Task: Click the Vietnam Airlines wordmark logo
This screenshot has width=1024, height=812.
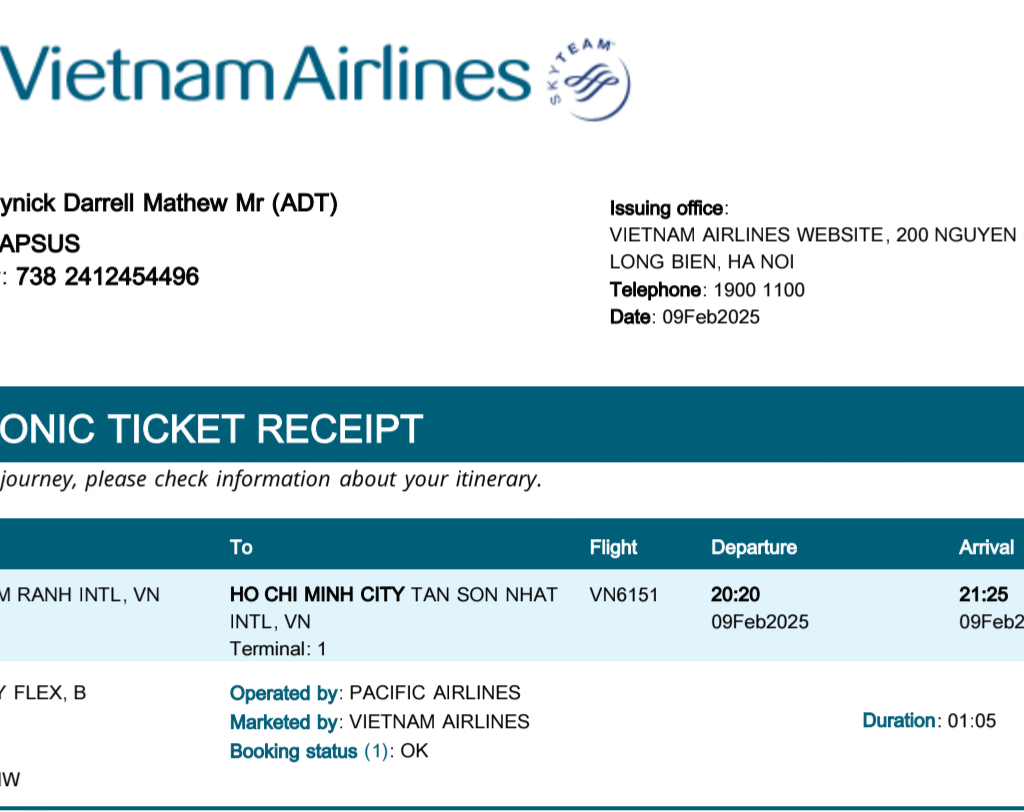Action: click(265, 74)
